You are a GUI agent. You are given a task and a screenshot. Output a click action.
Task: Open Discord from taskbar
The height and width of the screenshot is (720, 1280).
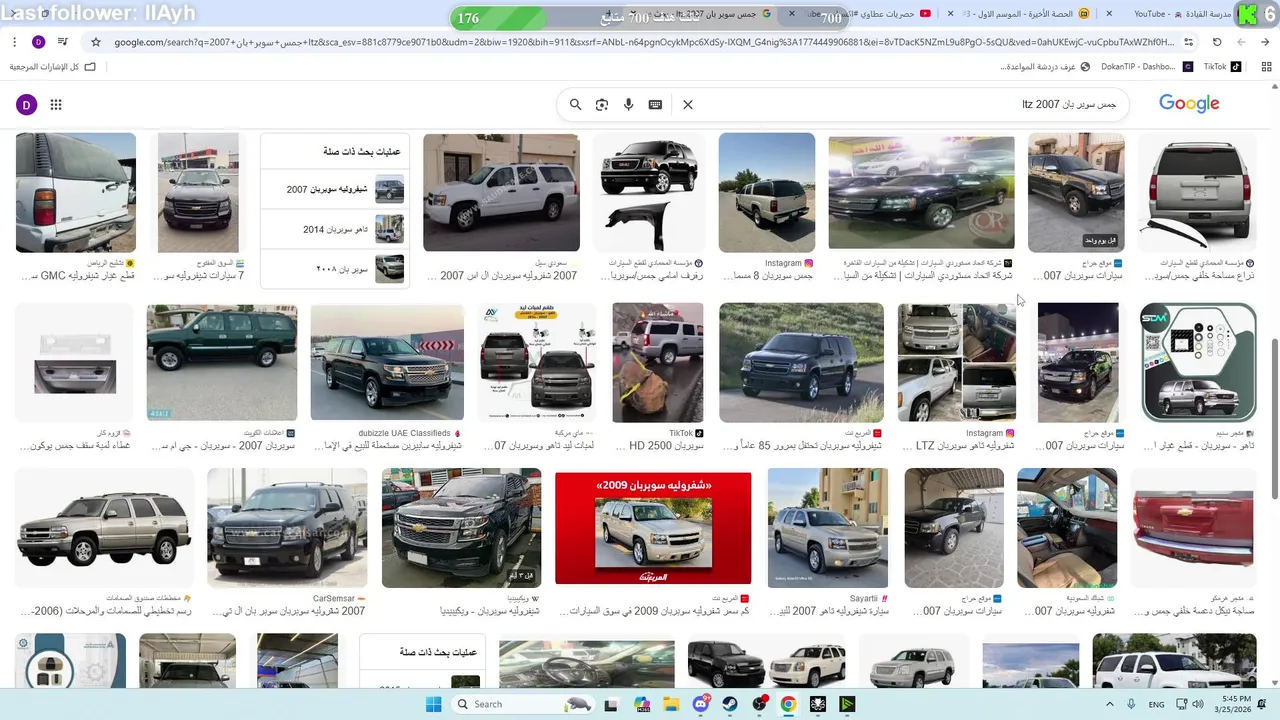(x=701, y=704)
